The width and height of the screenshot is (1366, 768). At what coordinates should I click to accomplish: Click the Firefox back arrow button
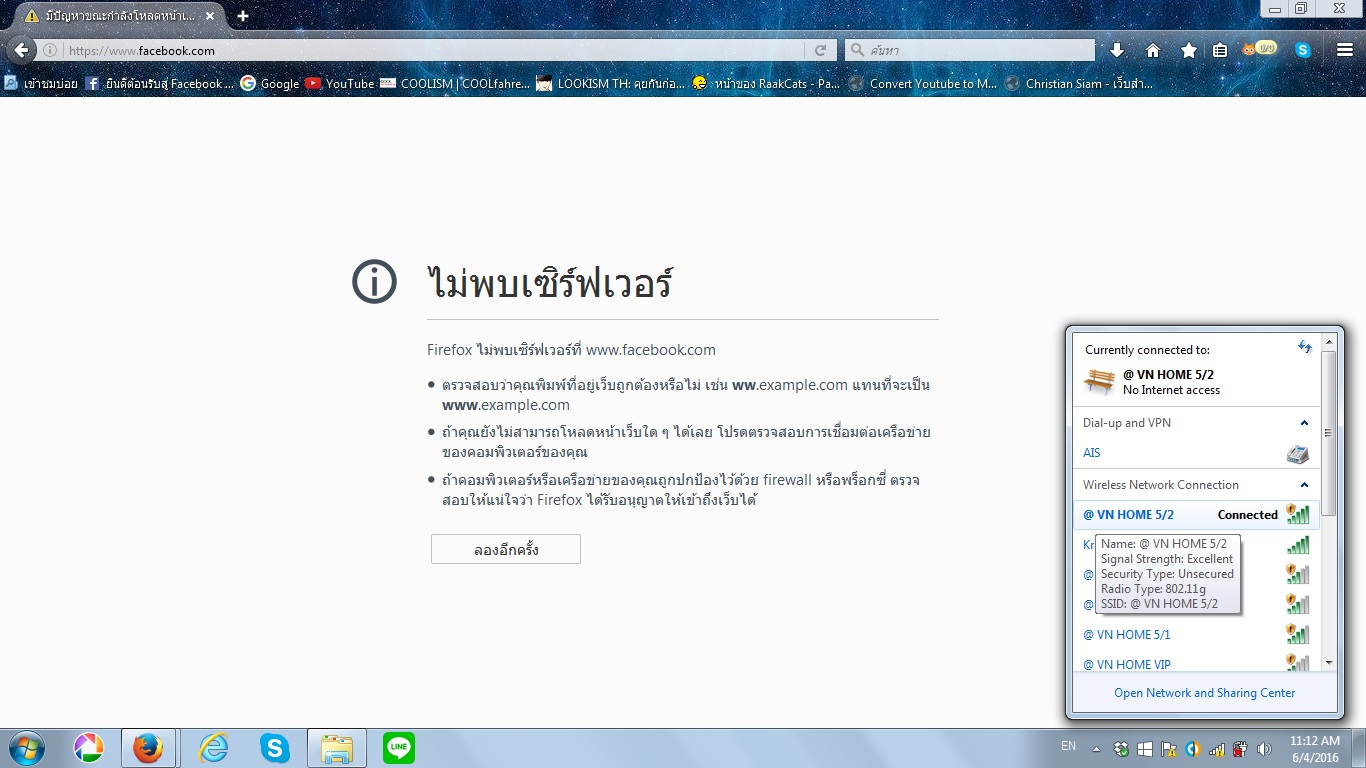click(x=20, y=50)
